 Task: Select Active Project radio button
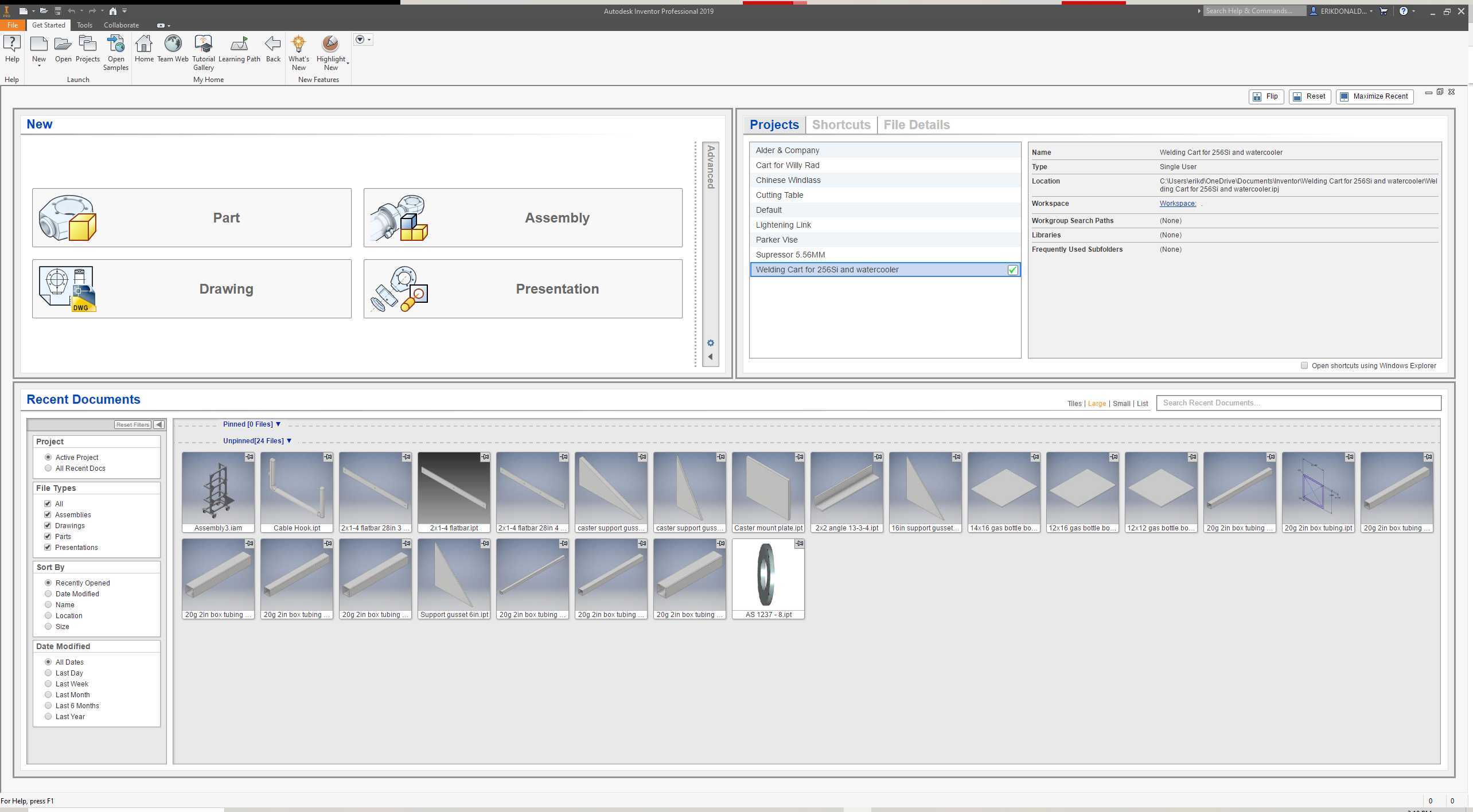[x=48, y=457]
